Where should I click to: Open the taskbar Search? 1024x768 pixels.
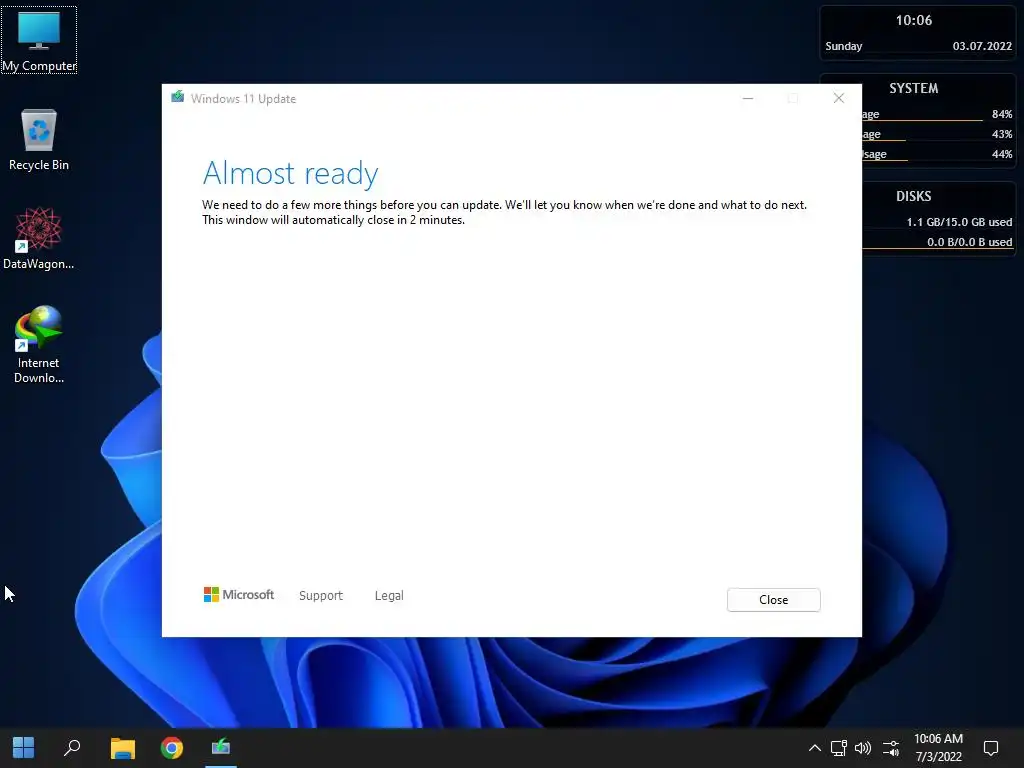72,748
